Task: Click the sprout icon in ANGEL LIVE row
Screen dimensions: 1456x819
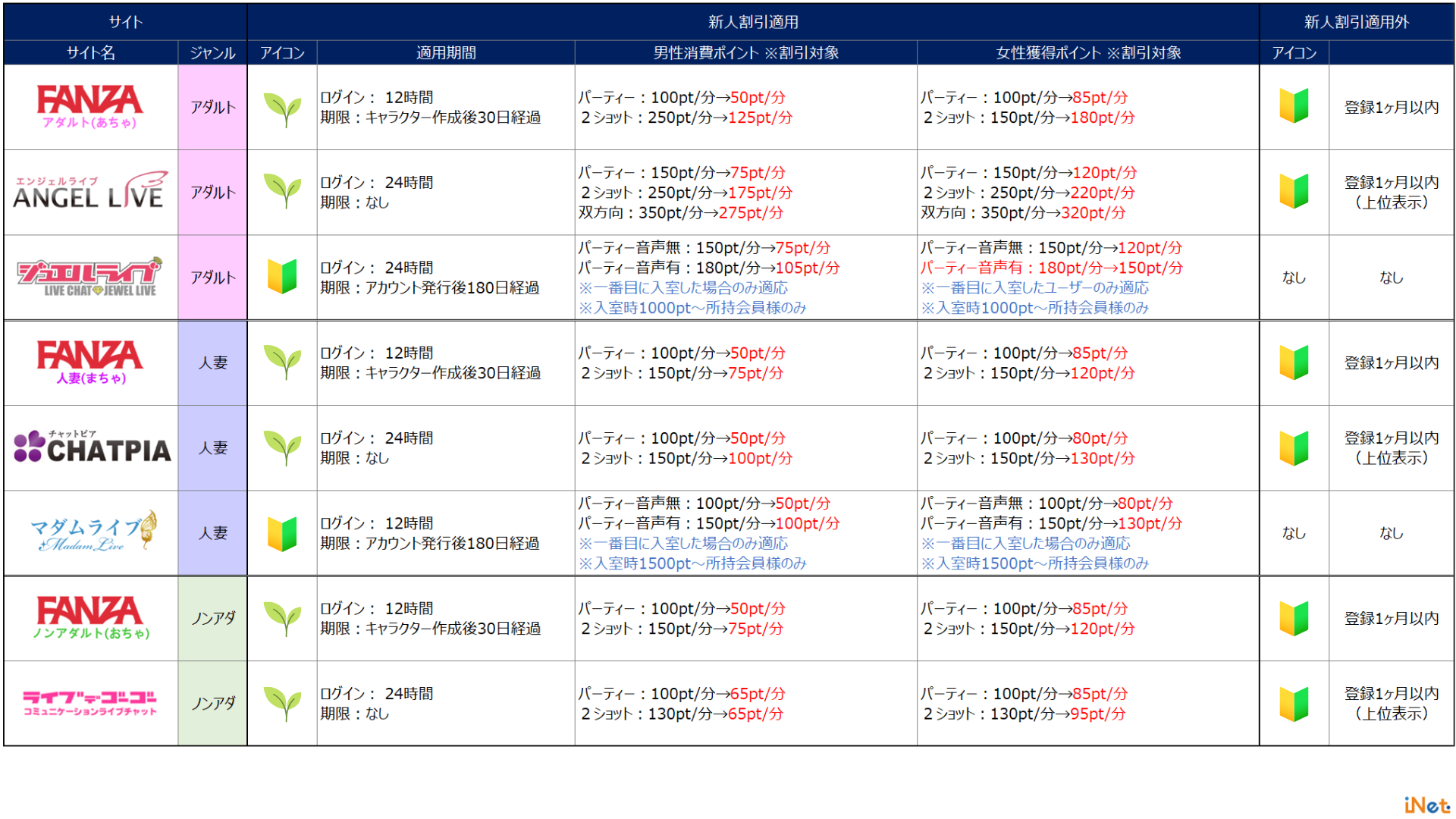Action: (x=282, y=190)
